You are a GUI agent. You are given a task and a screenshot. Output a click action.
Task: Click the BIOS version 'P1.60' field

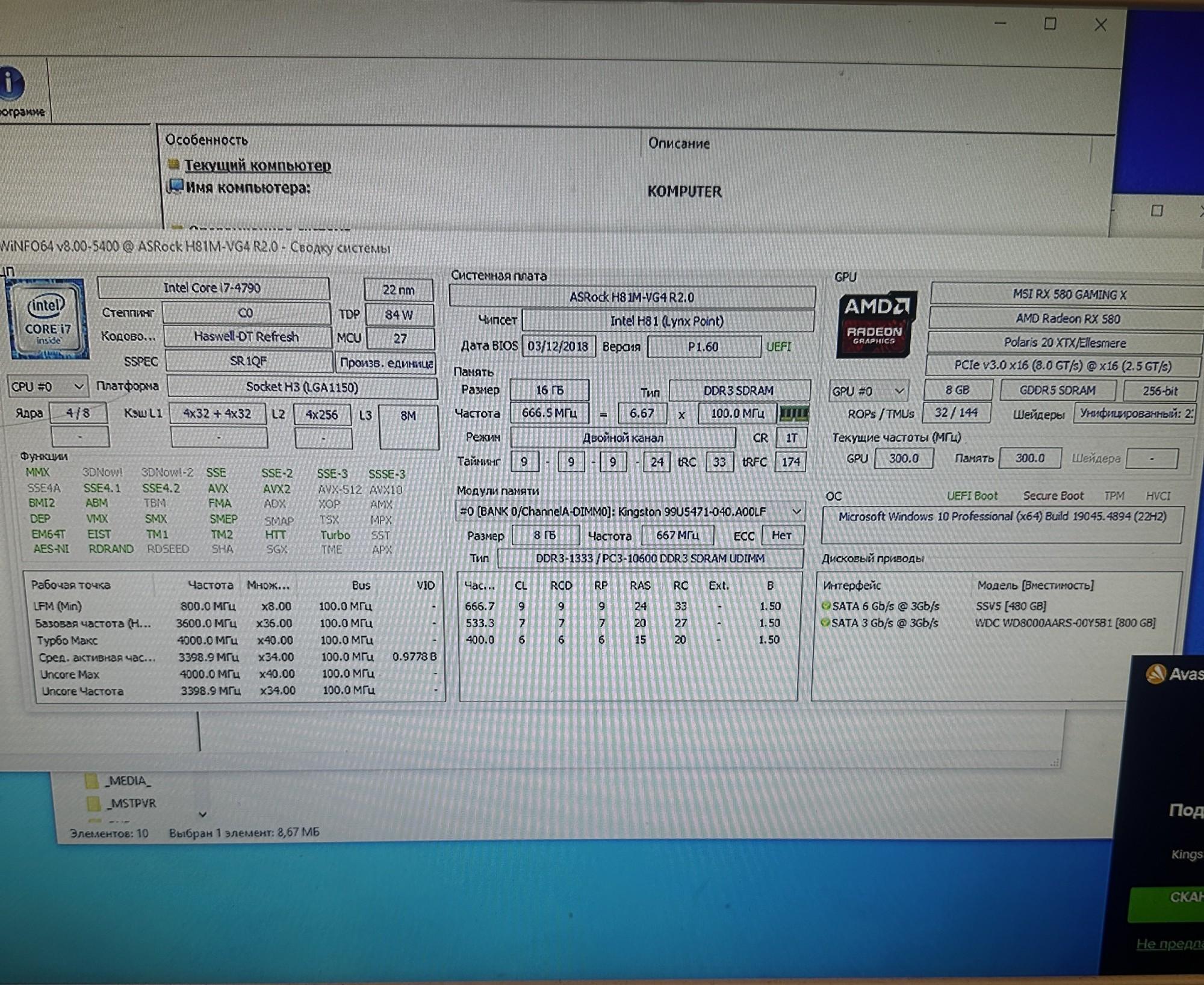tap(704, 347)
